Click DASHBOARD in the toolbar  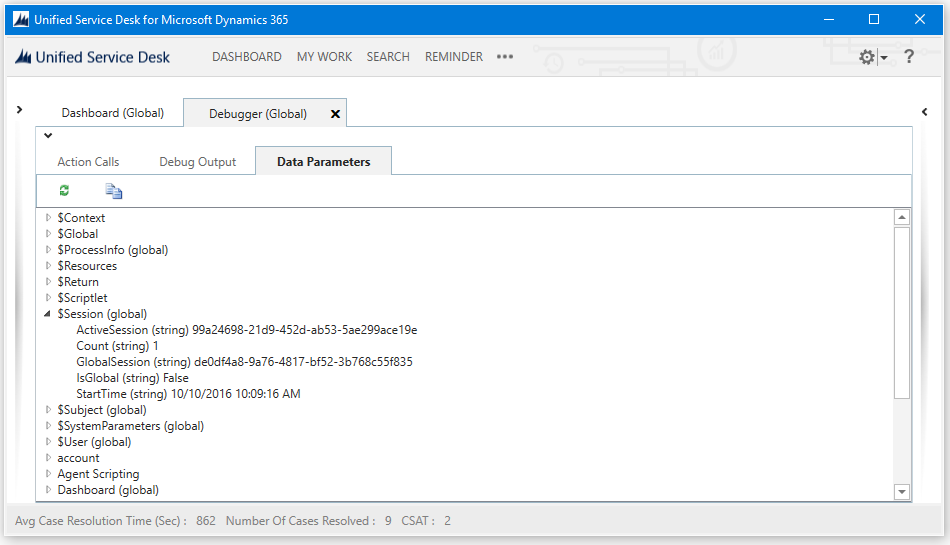(247, 56)
